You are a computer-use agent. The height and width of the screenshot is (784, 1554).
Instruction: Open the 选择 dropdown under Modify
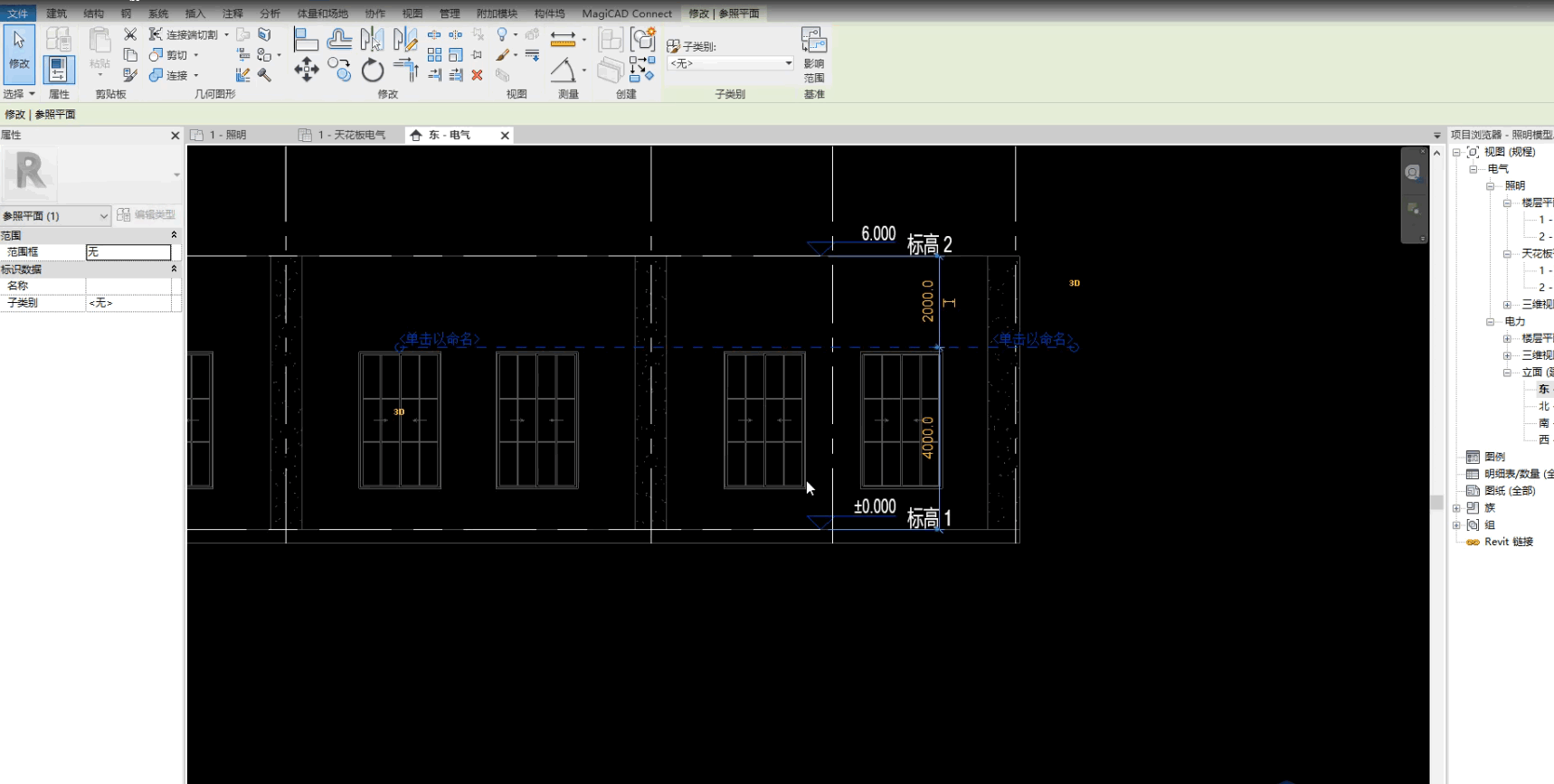pos(19,94)
